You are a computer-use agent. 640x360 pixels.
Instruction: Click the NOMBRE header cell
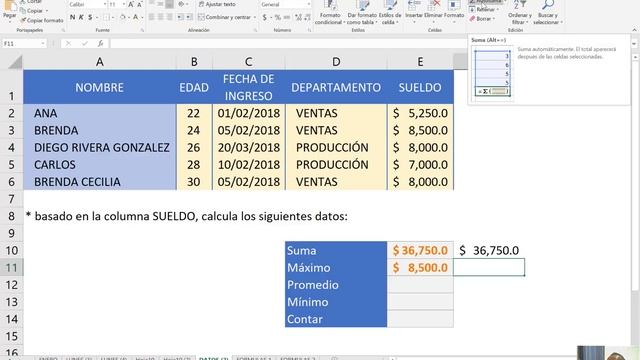tap(100, 87)
